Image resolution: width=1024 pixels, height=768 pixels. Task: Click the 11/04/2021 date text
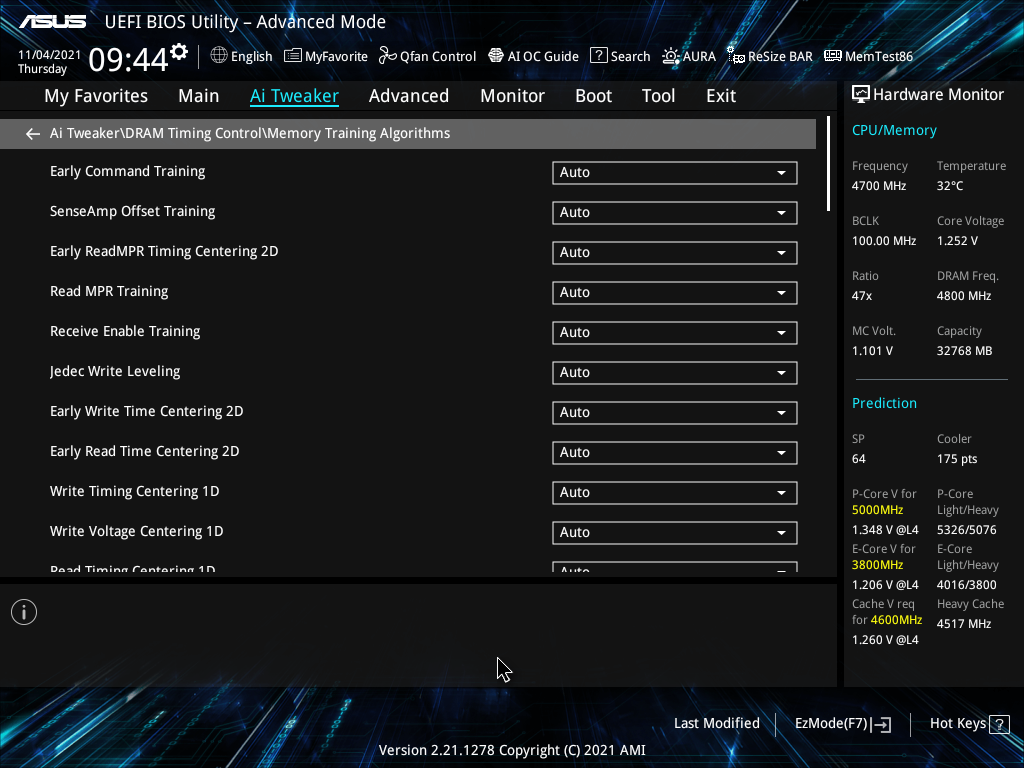[50, 55]
